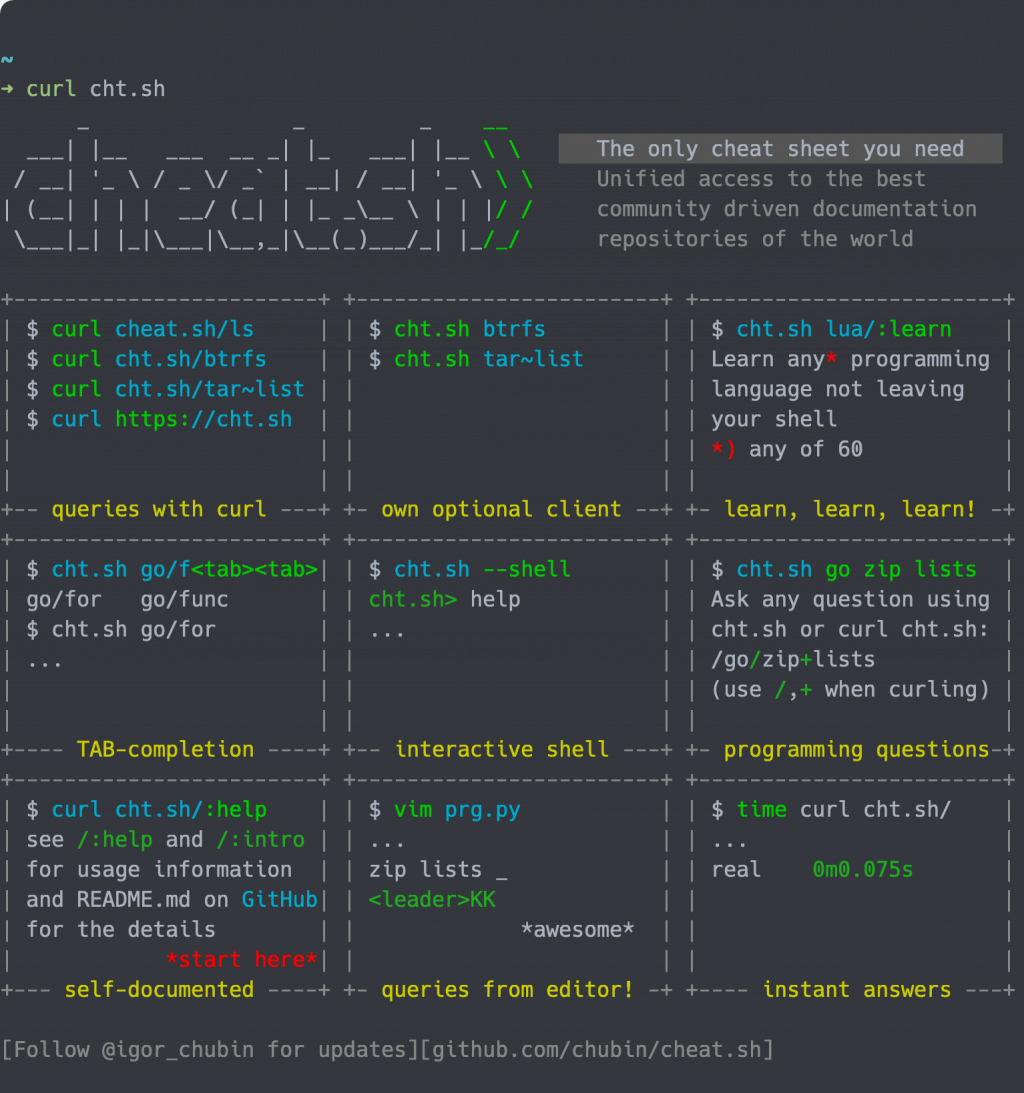Click the text 'Unified access to the best'

pos(761,178)
